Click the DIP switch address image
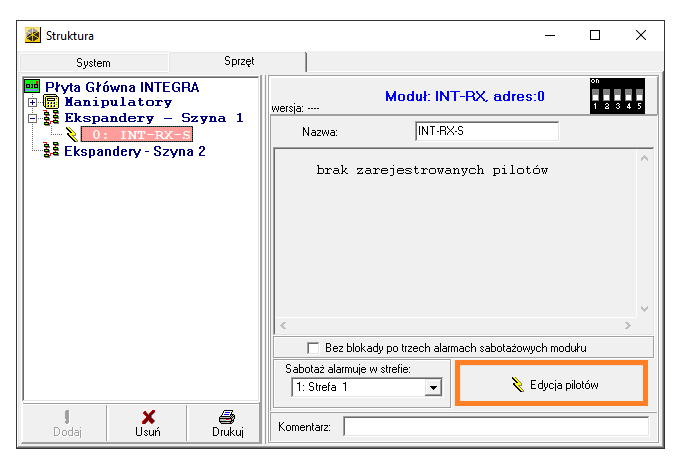The height and width of the screenshot is (457, 684). pyautogui.click(x=616, y=95)
